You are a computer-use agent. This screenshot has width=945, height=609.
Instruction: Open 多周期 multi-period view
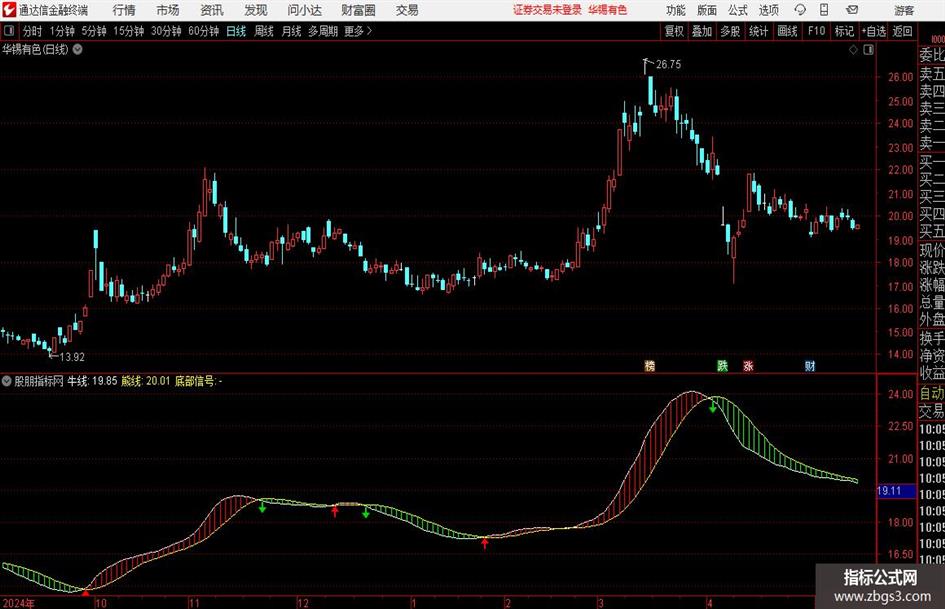click(x=323, y=31)
